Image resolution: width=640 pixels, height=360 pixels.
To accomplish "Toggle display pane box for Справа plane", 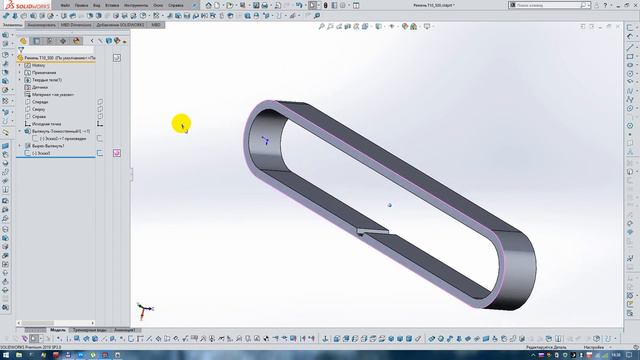I will point(100,117).
